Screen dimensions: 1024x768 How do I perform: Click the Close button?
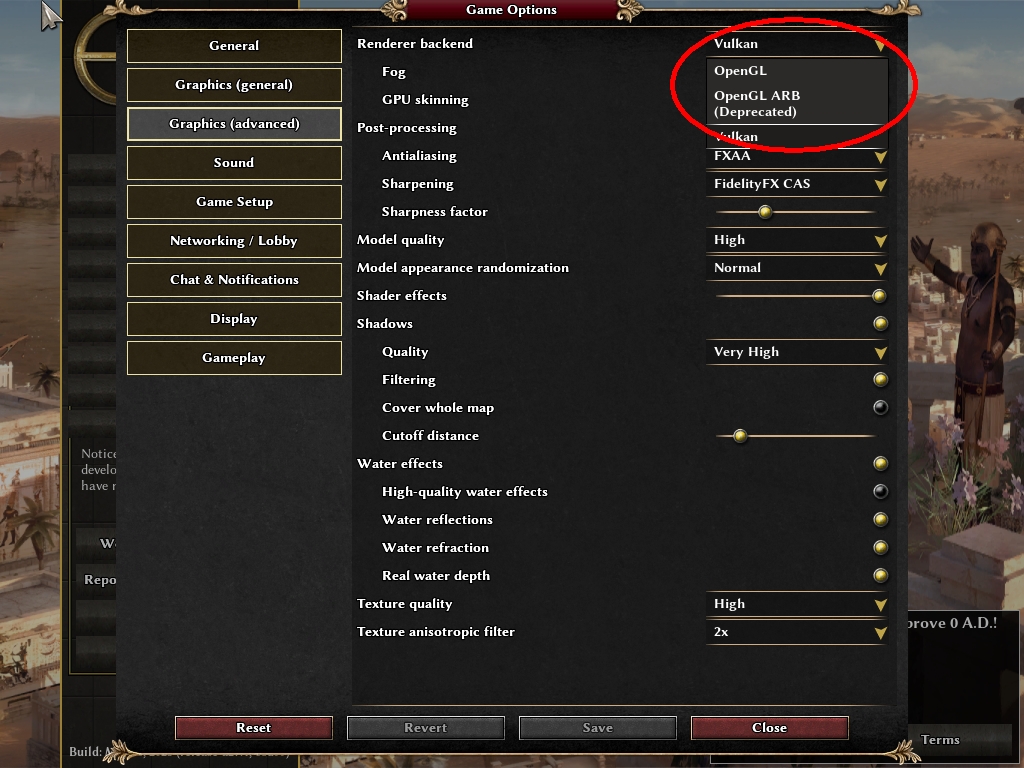(x=769, y=728)
